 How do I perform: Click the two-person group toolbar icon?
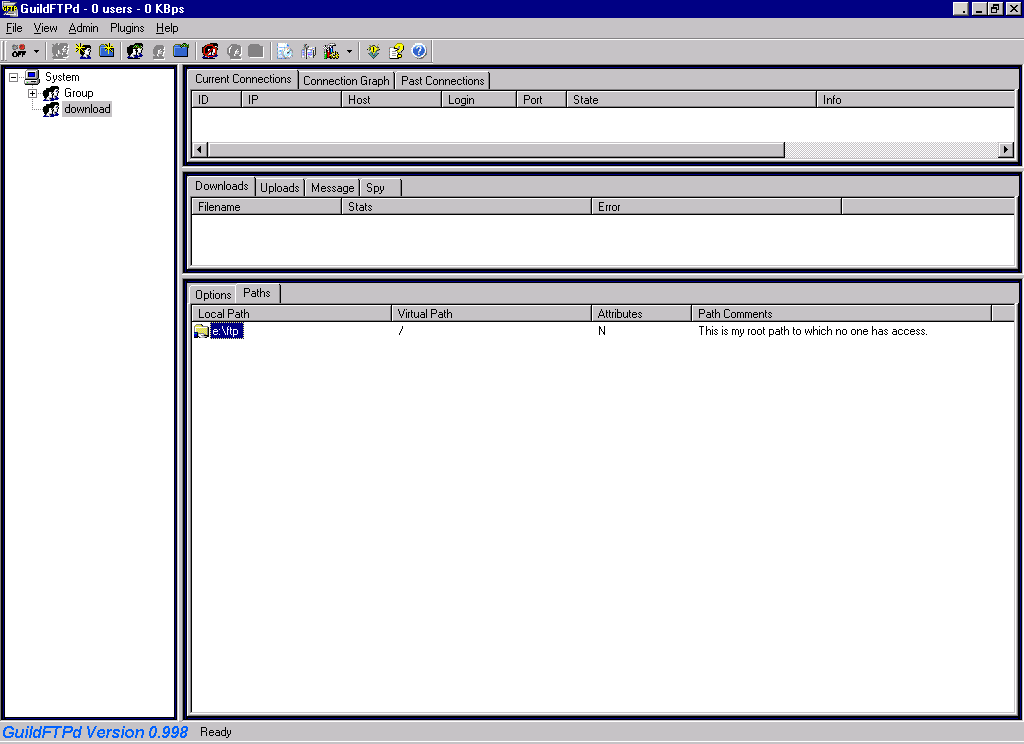pyautogui.click(x=135, y=51)
